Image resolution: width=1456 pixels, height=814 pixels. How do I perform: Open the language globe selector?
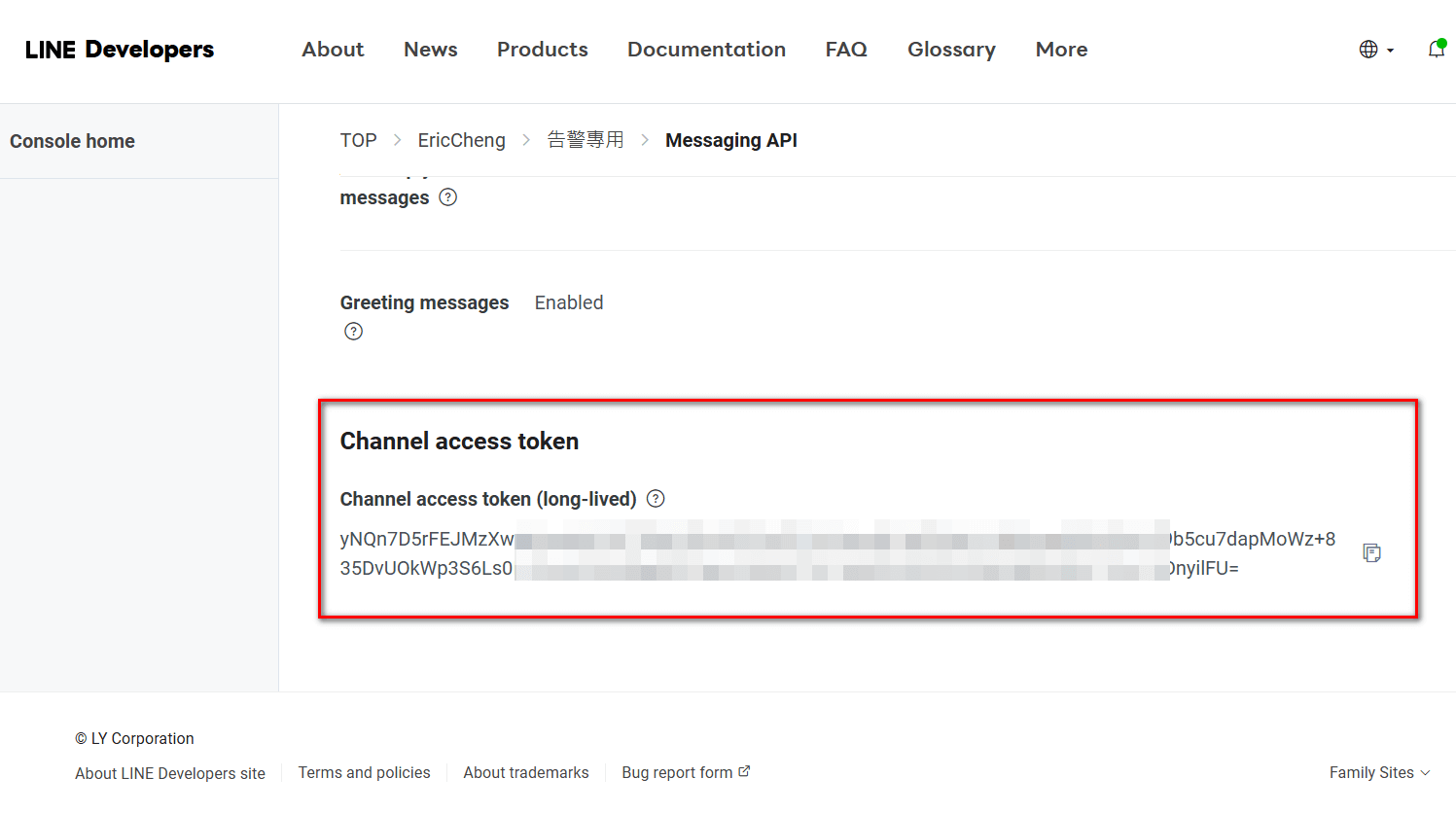pos(1375,50)
